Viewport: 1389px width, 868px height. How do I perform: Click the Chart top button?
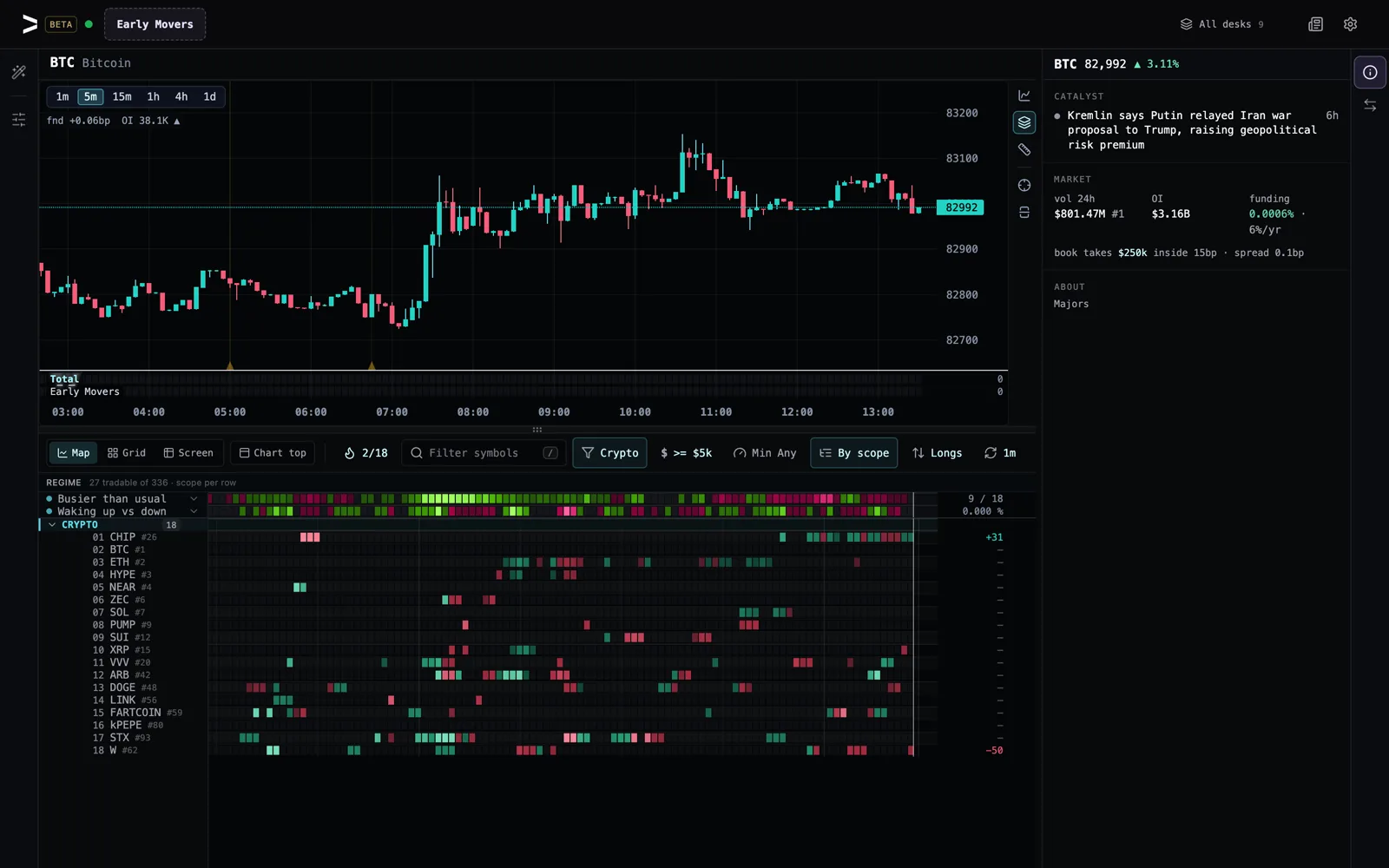273,453
